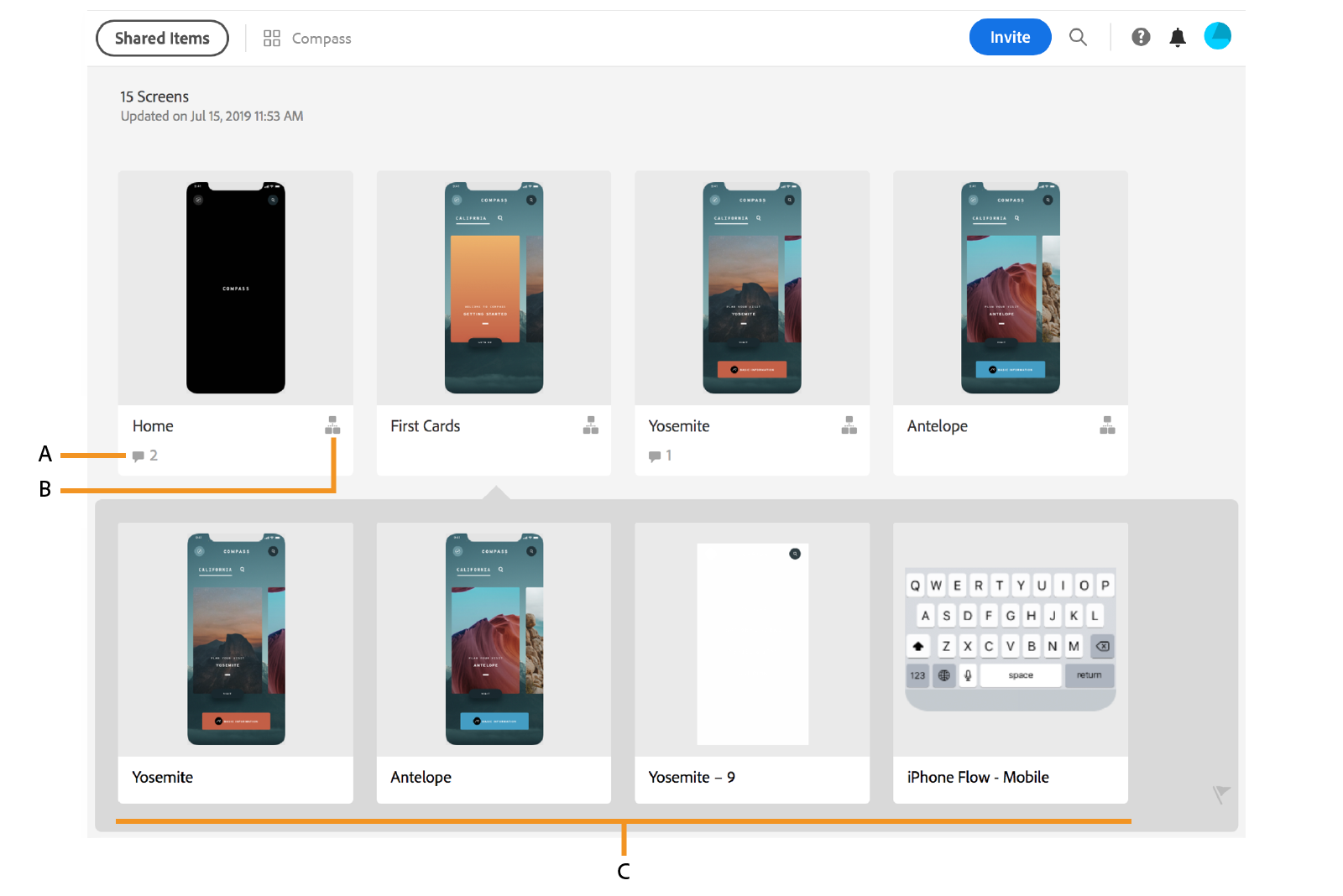The width and height of the screenshot is (1343, 896).
Task: Click the linked screens icon on First Cards
Action: [x=591, y=425]
